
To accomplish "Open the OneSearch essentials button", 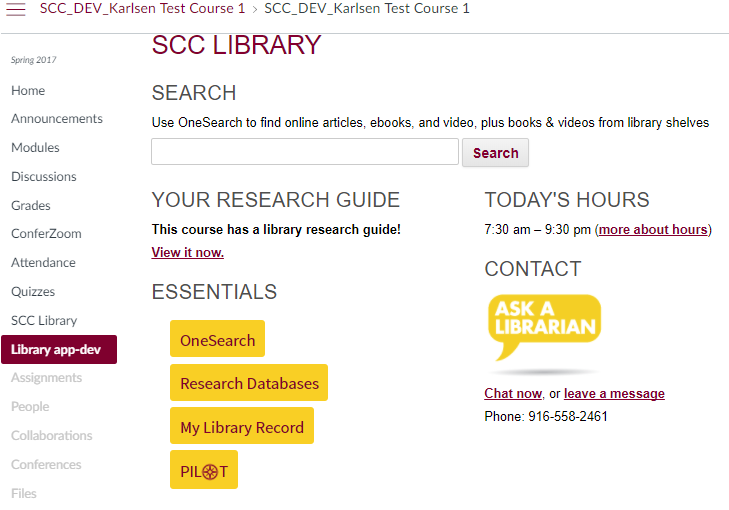I will click(x=217, y=339).
